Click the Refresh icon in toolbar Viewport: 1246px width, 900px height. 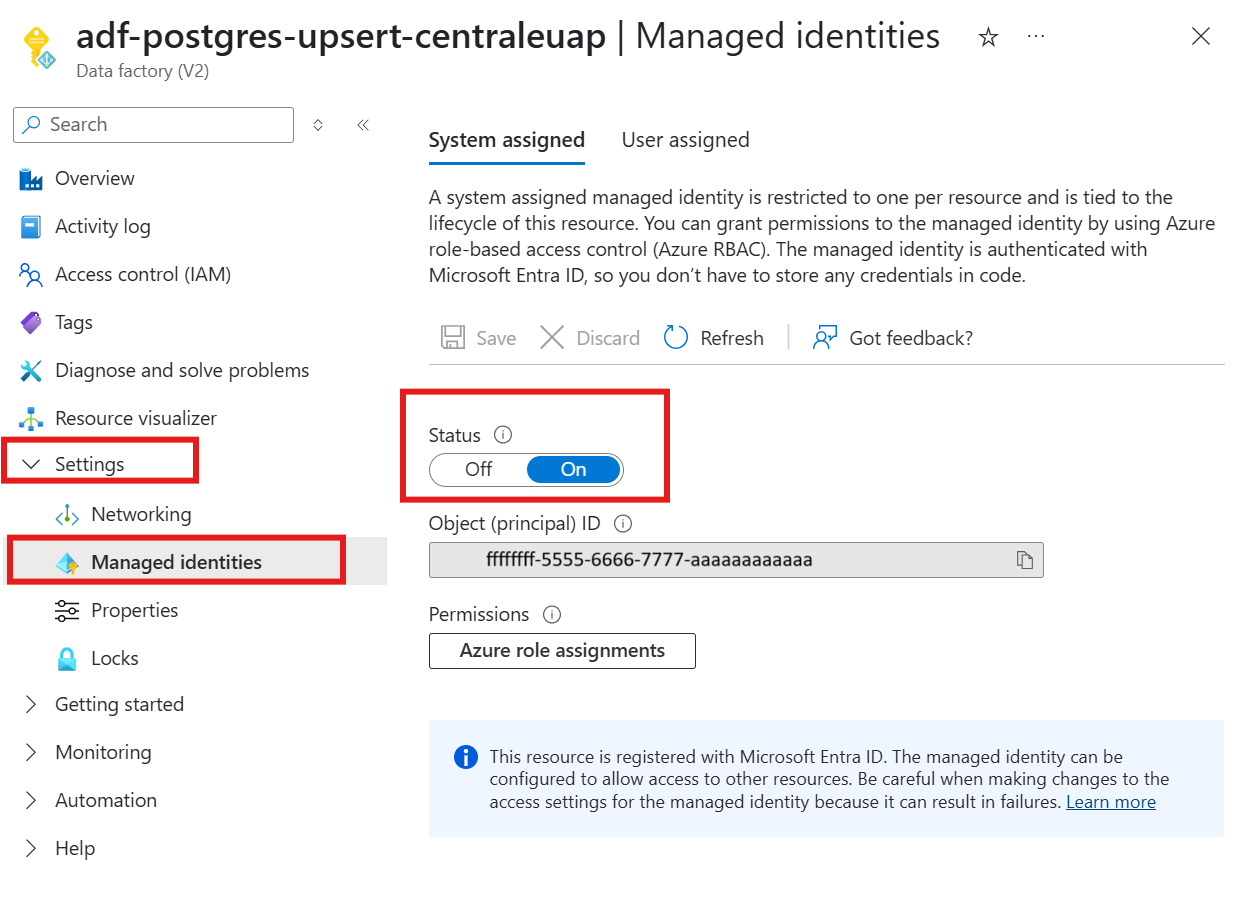pyautogui.click(x=677, y=338)
